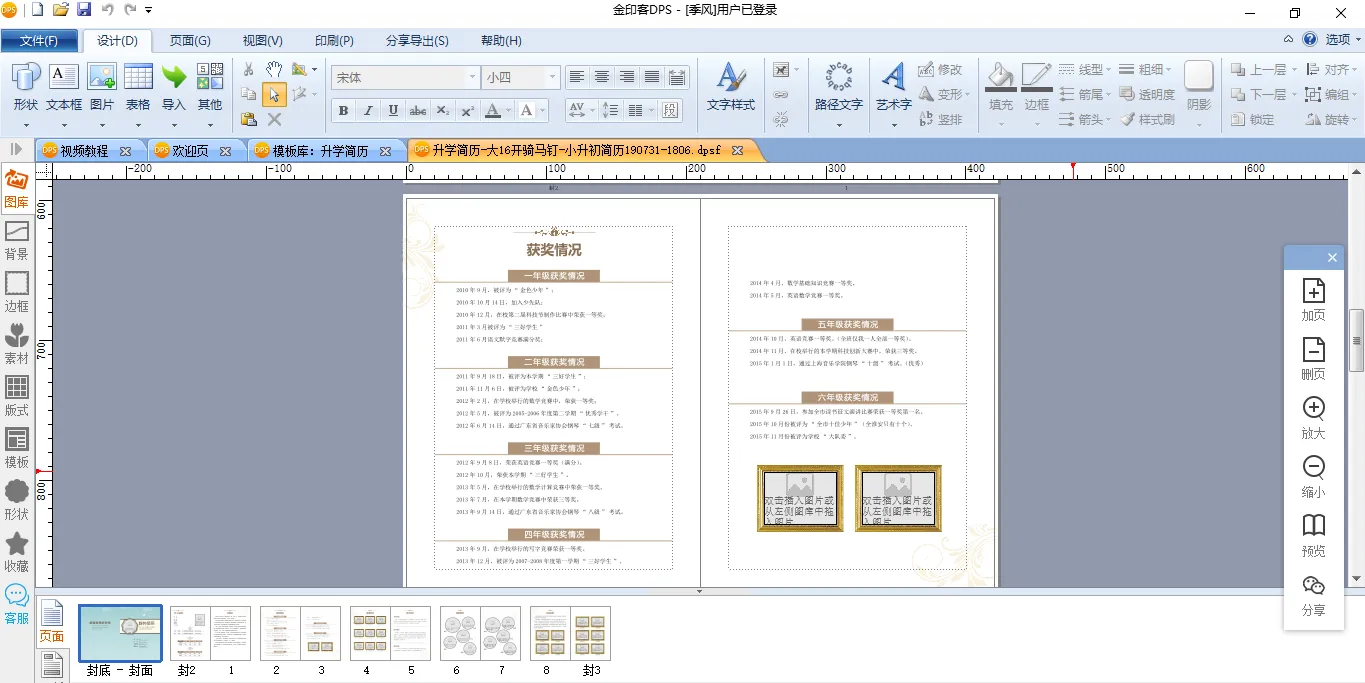Screen dimensions: 1365x683
Task: Switch to the 页面(G) ribbon tab
Action: [x=190, y=41]
